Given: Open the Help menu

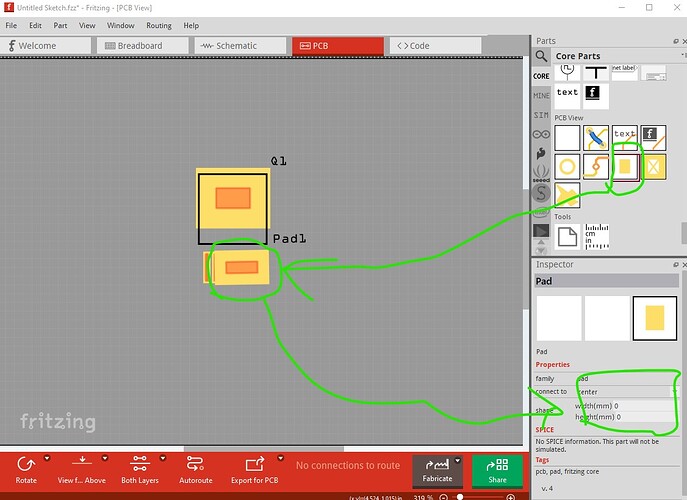Looking at the screenshot, I should [191, 25].
